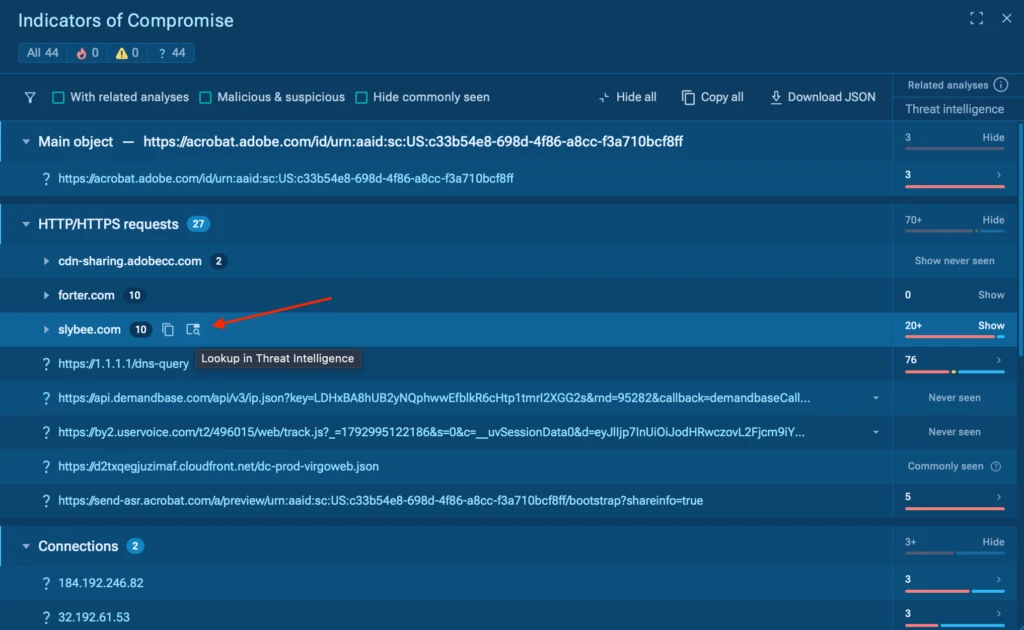Open https://1.1.1.1/dns-query link
This screenshot has height=630, width=1024.
coord(123,364)
